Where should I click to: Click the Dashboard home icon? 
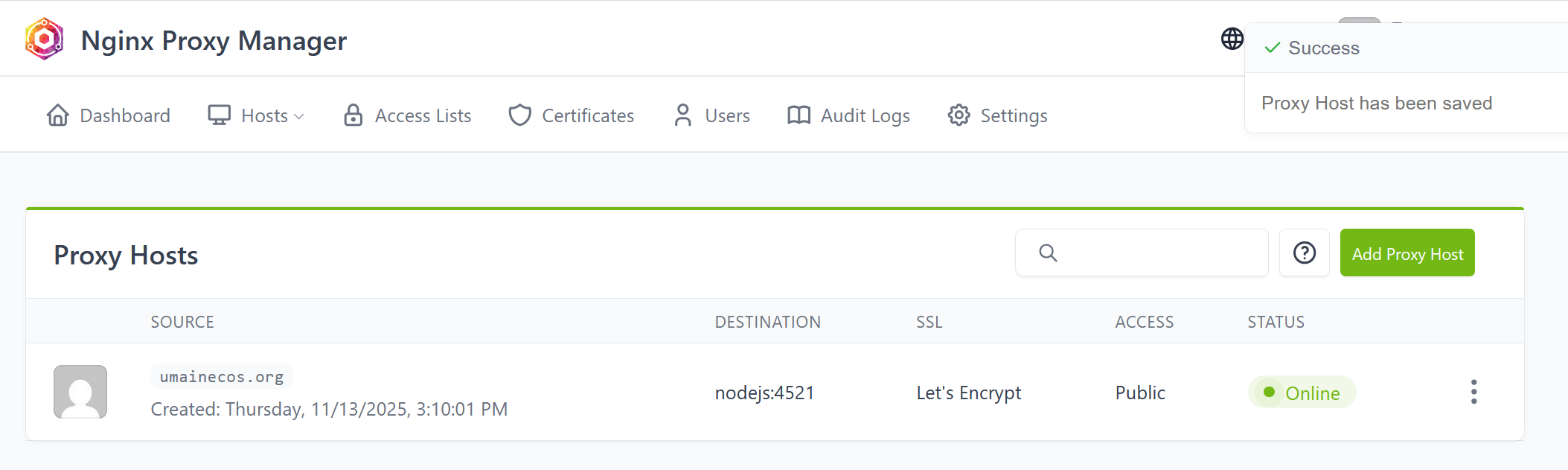point(57,115)
